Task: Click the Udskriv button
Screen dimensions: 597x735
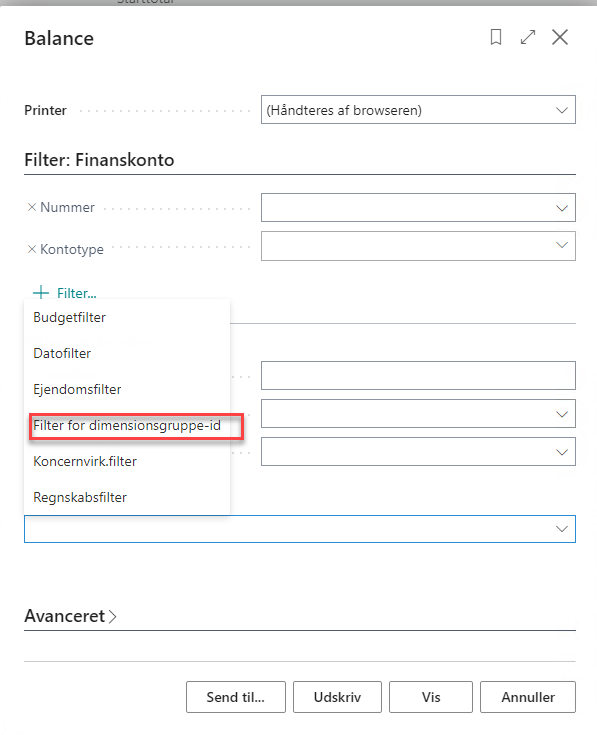Action: click(337, 697)
